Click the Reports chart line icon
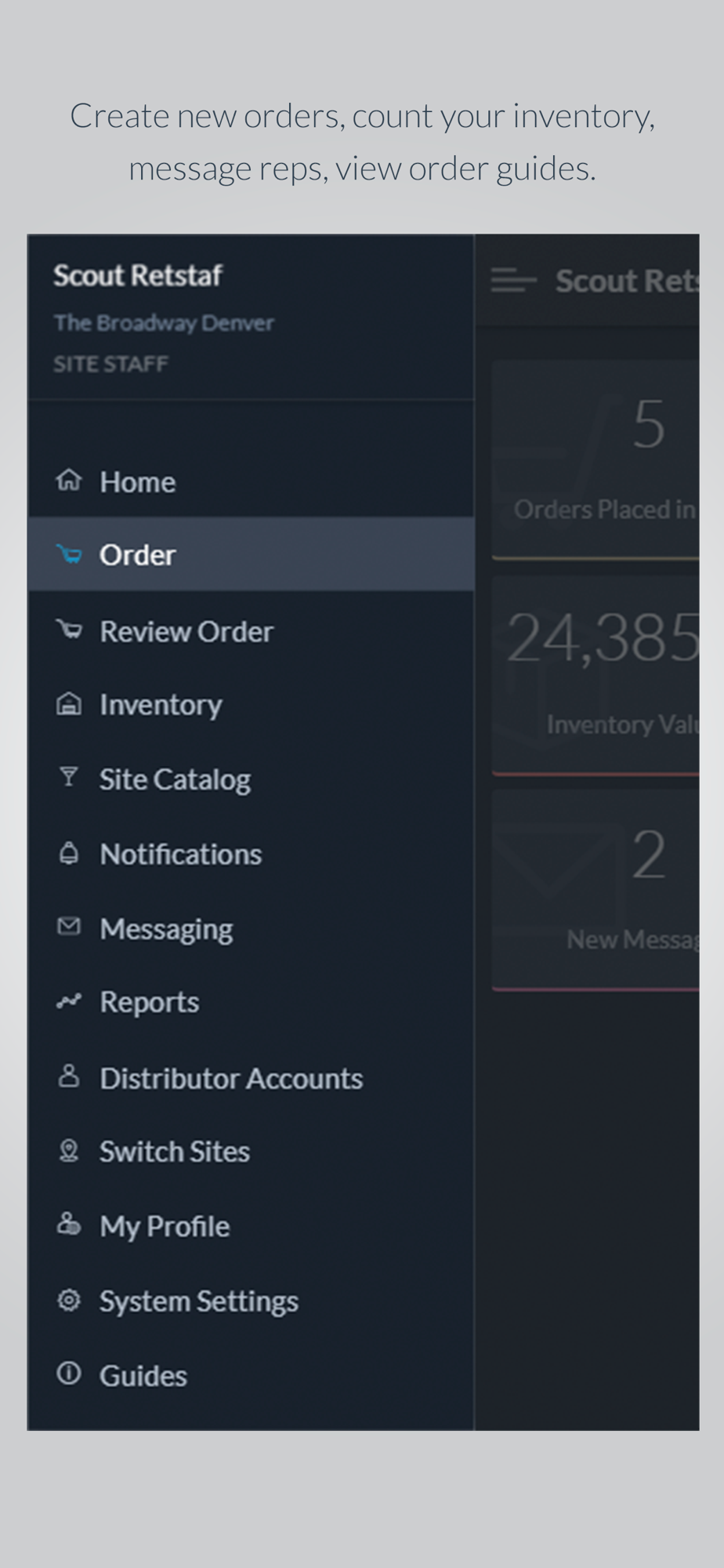Image resolution: width=724 pixels, height=1568 pixels. tap(69, 1000)
